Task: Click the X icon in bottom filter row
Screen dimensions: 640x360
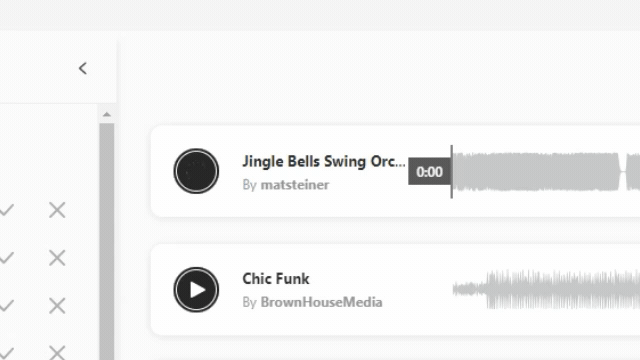Action: pos(57,353)
